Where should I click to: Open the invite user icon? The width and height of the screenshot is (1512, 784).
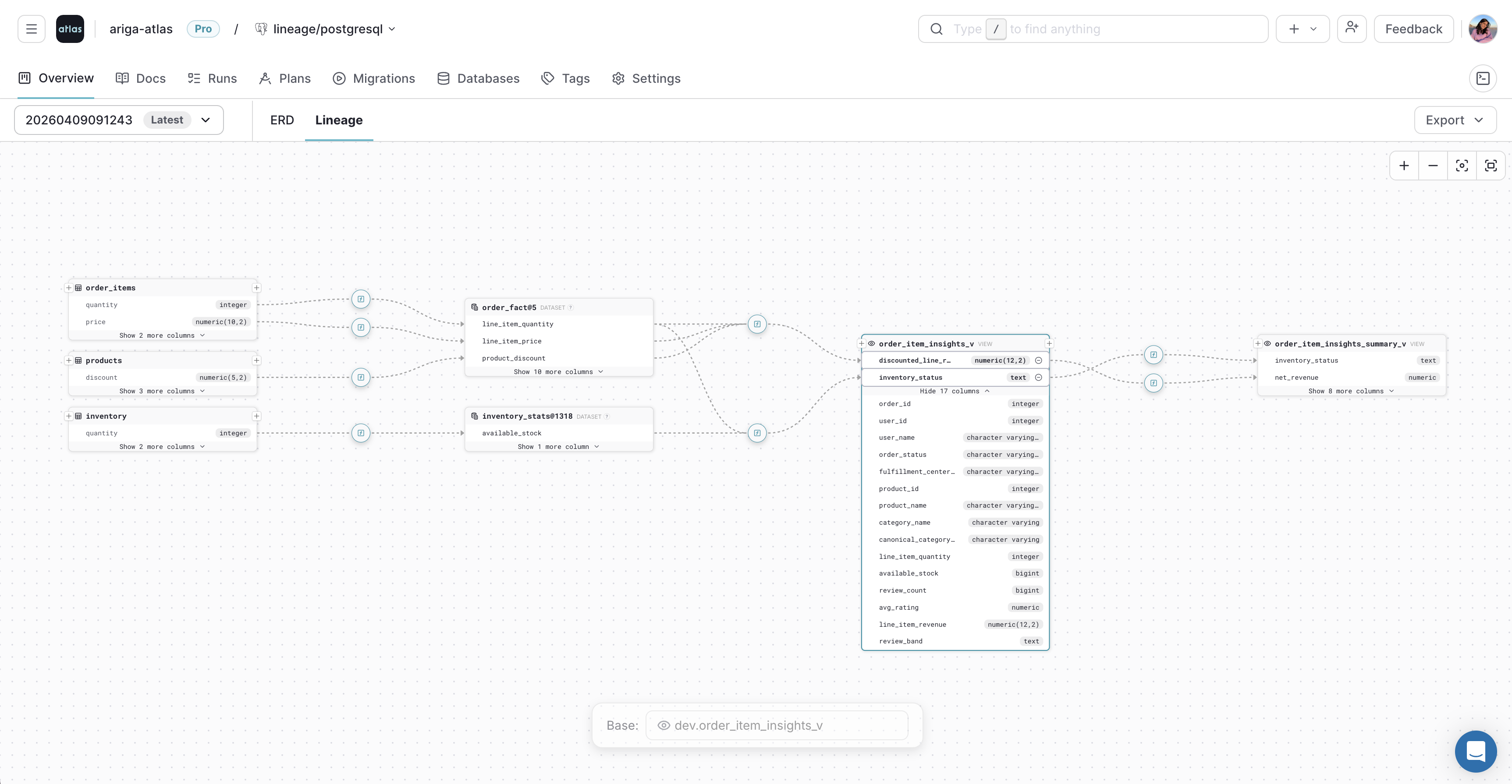coord(1352,28)
